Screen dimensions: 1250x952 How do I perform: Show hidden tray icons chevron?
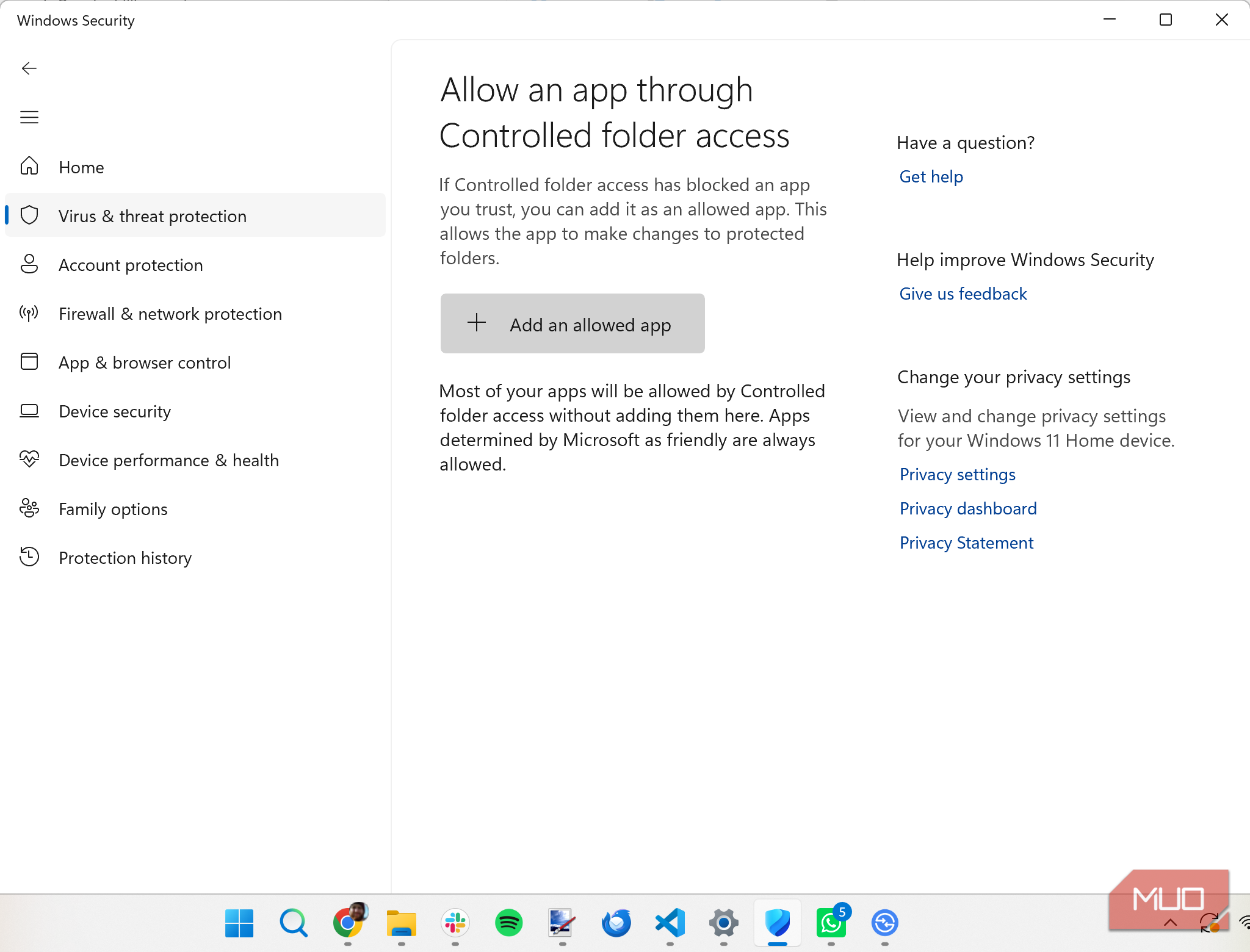1171,923
